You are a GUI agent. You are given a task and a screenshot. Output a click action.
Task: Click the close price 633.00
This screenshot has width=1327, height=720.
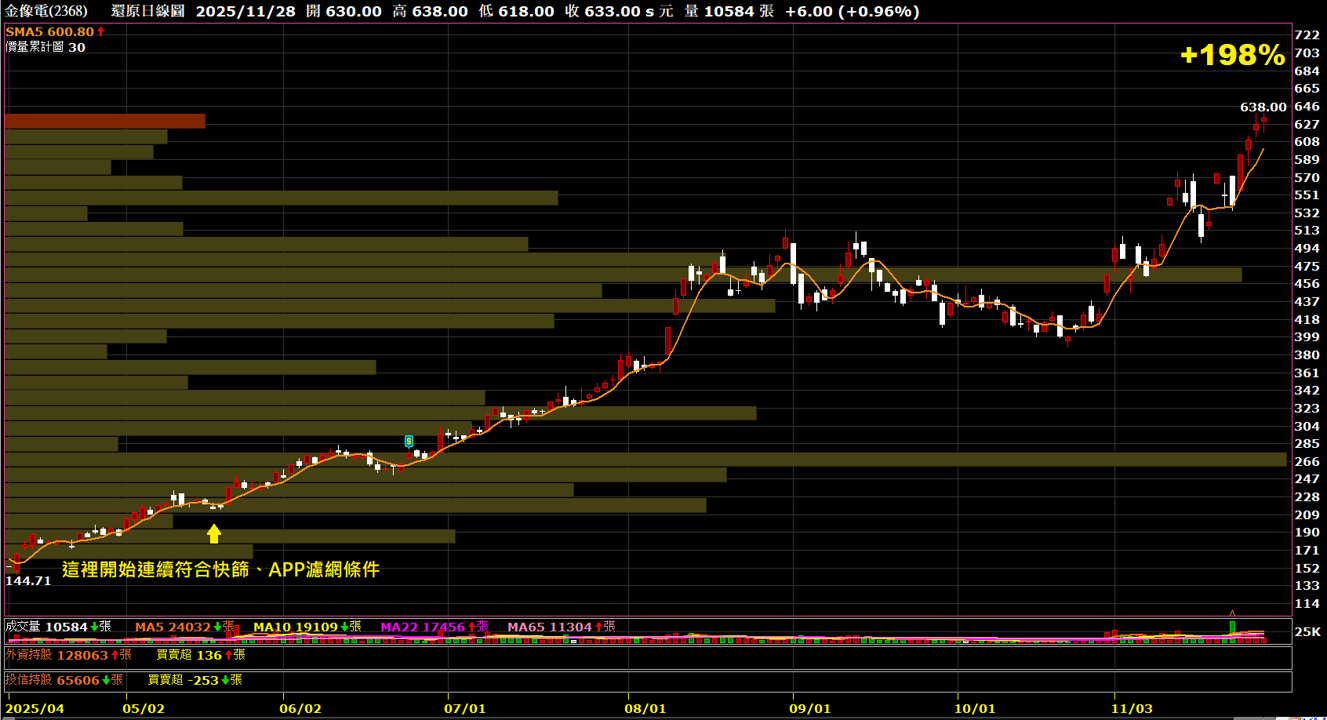[615, 11]
